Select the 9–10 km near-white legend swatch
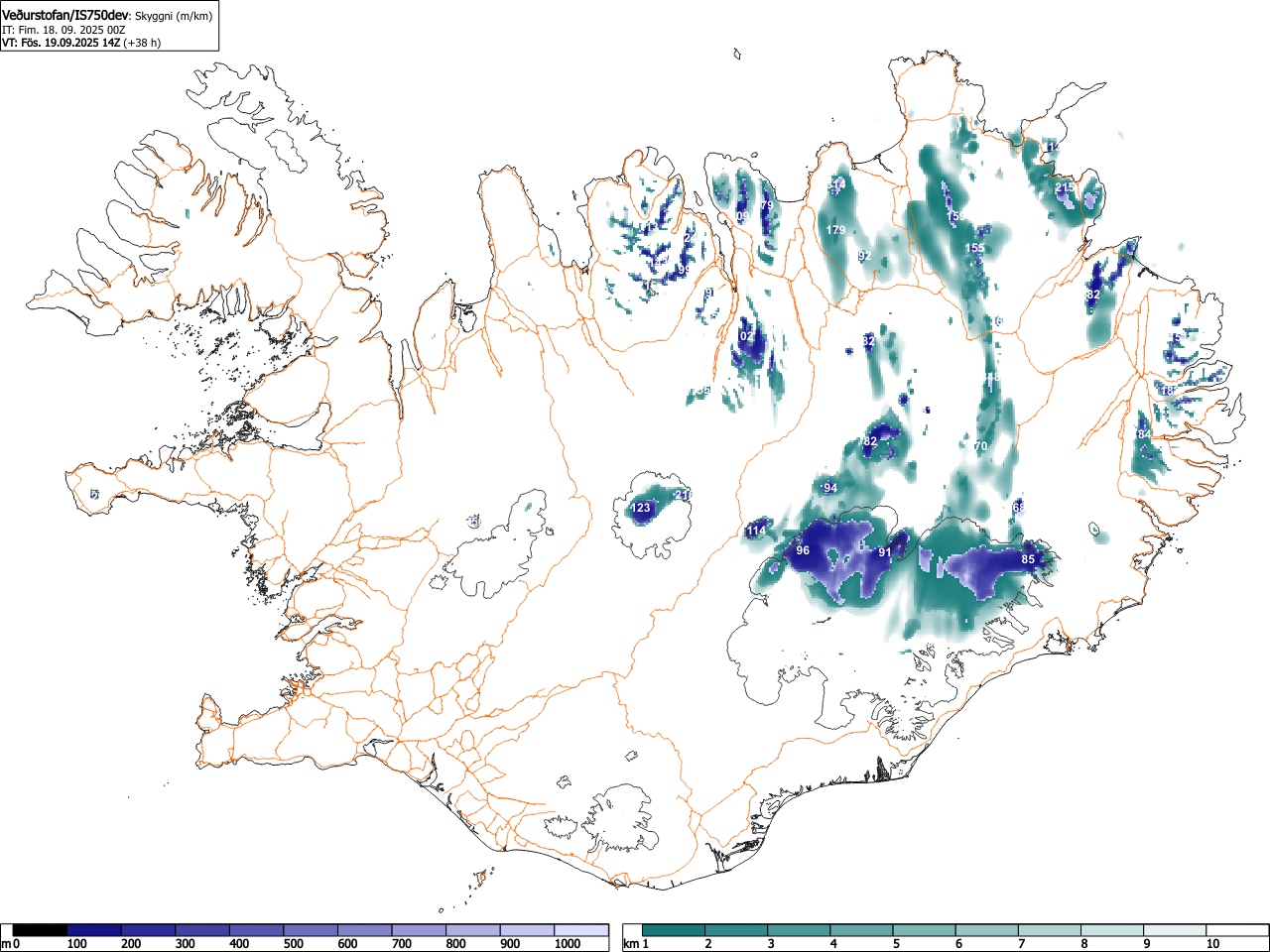1270x952 pixels. pos(1174,930)
